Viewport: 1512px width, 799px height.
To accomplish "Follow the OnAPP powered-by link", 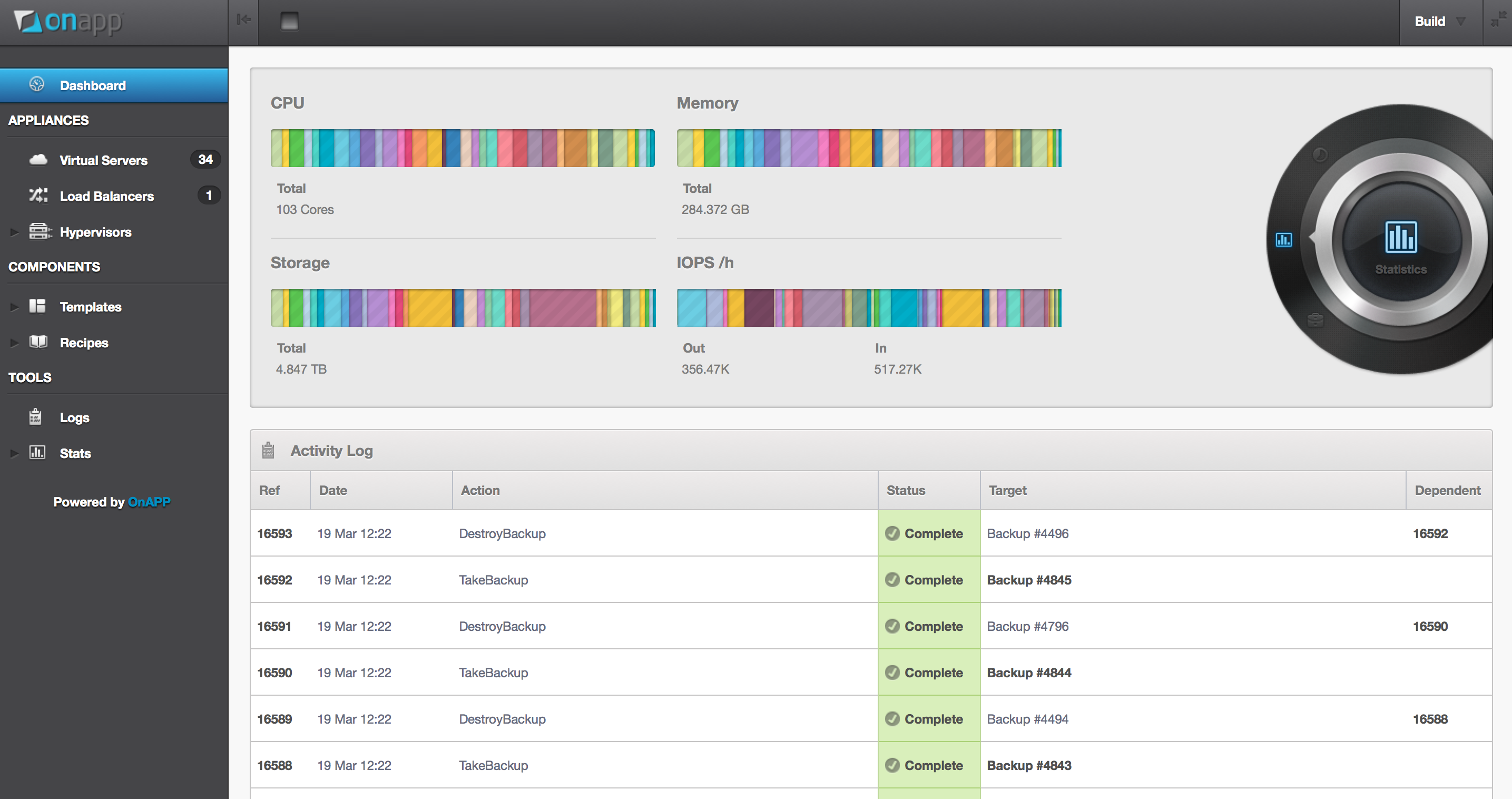I will point(149,502).
